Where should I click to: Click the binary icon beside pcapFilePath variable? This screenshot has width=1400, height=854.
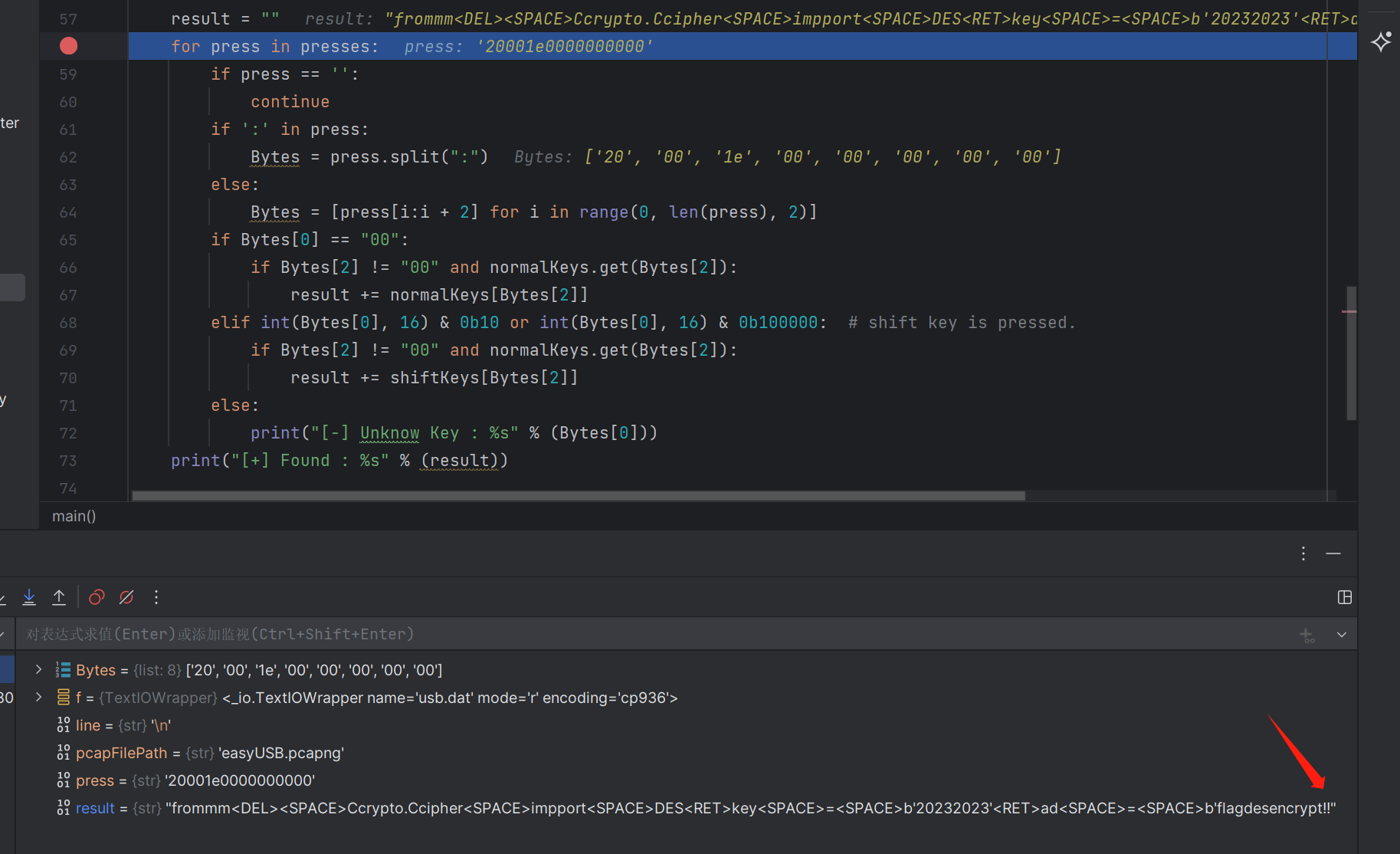pos(63,753)
